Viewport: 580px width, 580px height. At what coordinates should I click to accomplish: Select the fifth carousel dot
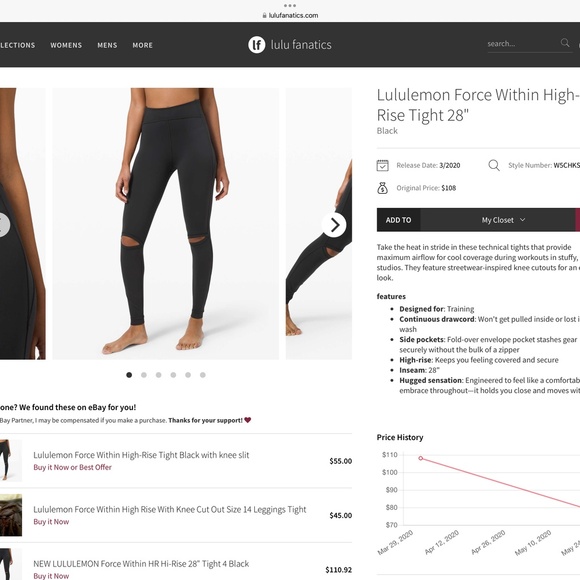188,375
